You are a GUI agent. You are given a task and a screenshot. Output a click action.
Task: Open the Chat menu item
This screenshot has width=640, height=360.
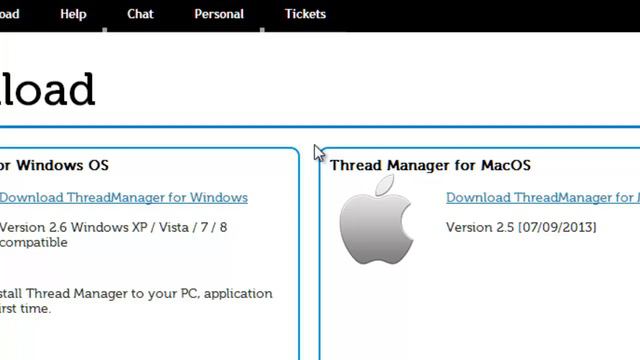coord(140,14)
